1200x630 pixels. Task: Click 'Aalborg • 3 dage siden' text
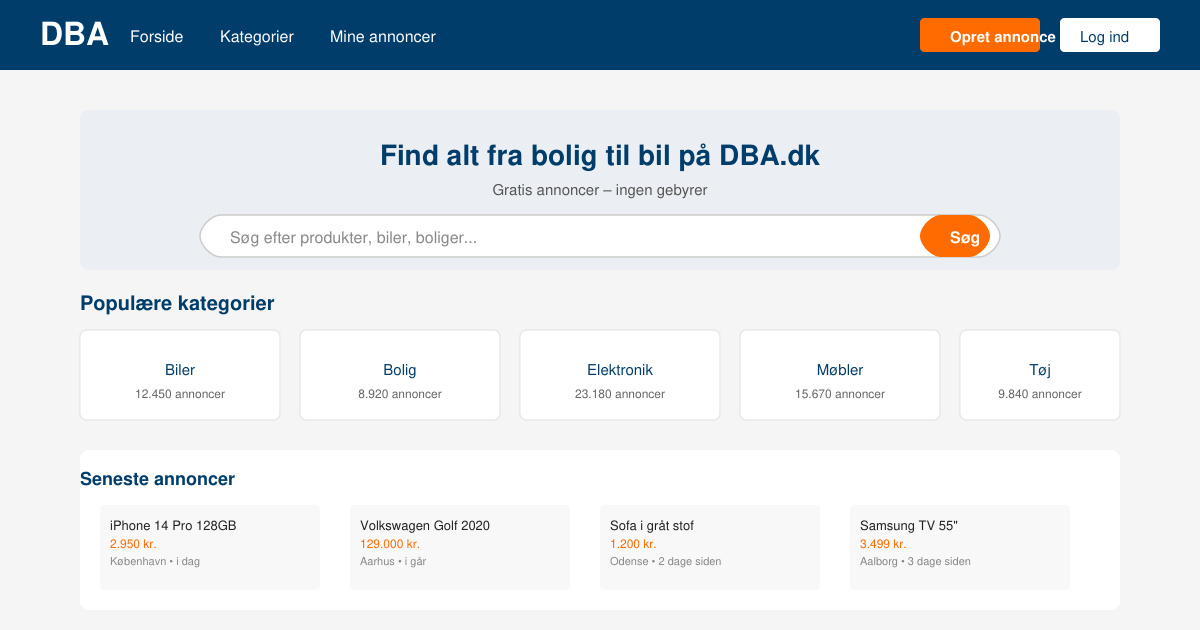[x=915, y=561]
